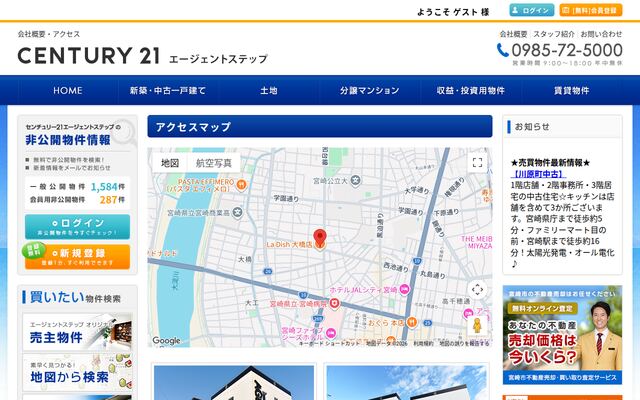Image resolution: width=640 pixels, height=400 pixels.
Task: Click 地図の誤りを報告する link
Action: (x=464, y=344)
